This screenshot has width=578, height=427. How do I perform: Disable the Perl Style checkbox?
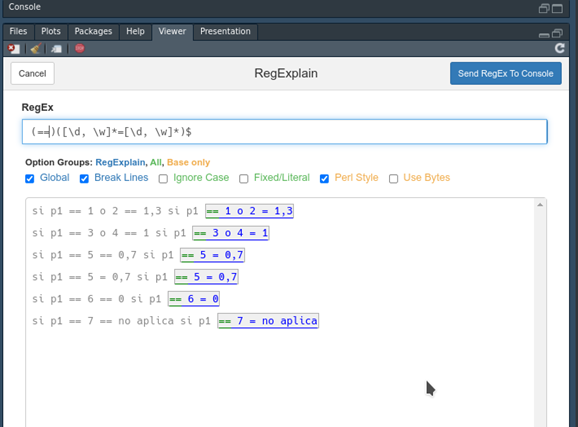click(324, 179)
